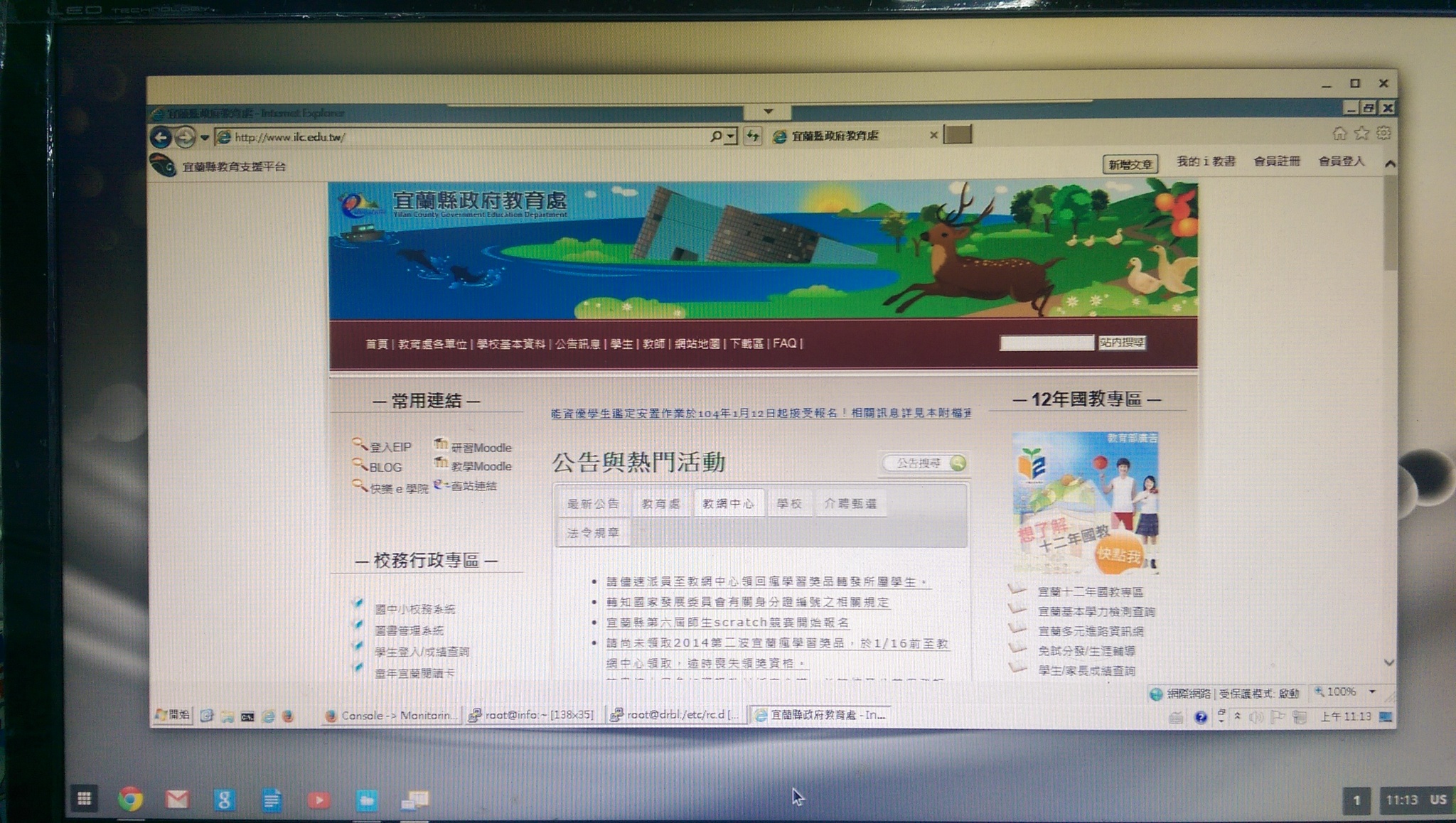
Task: Open Google Search icon in the shelf
Action: coord(224,800)
